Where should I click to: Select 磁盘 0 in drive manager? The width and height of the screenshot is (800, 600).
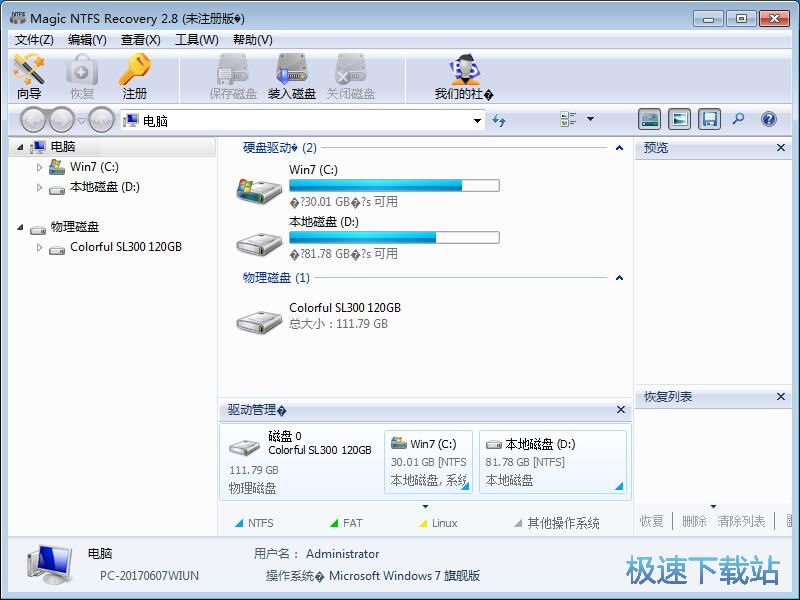301,462
